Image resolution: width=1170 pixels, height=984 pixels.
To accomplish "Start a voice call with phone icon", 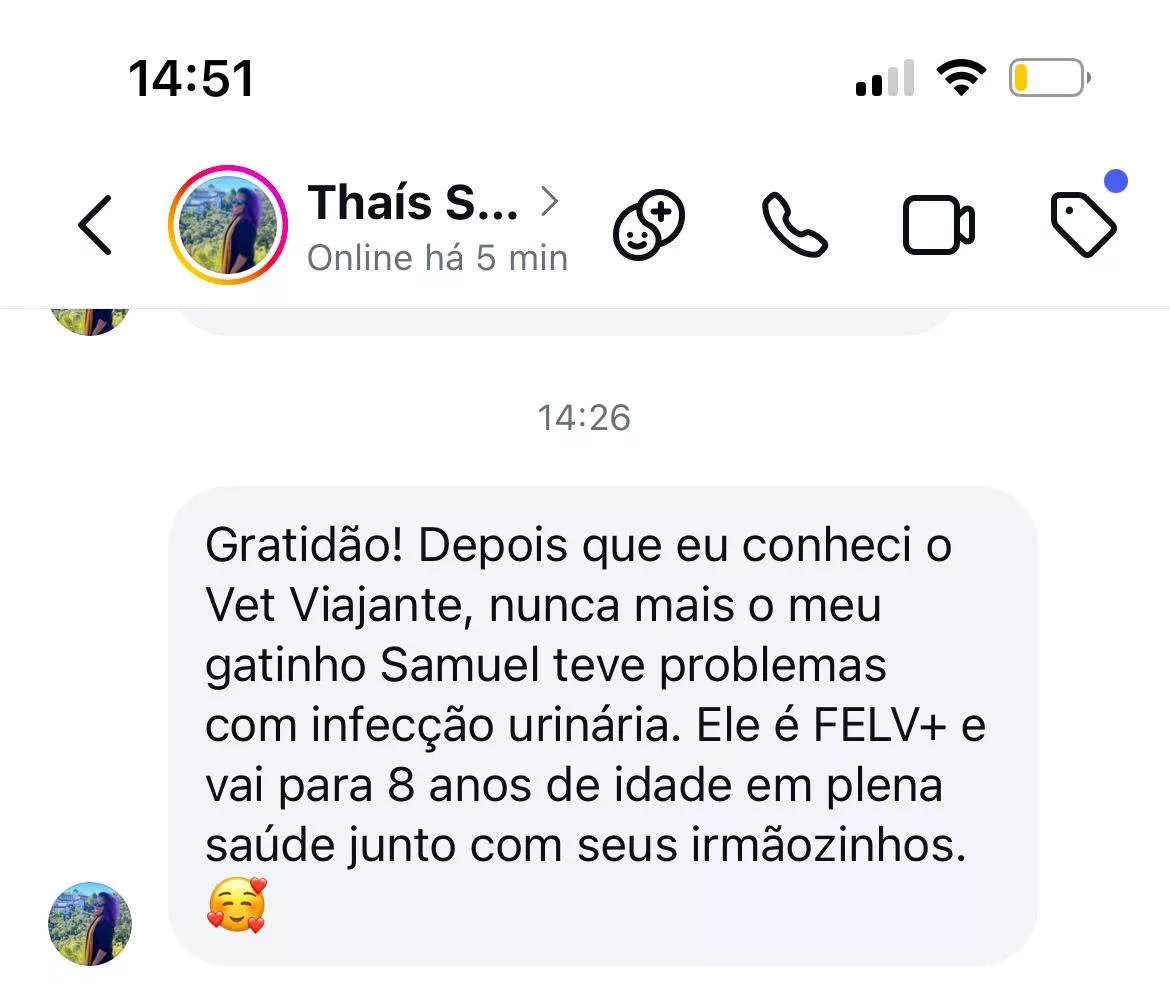I will click(794, 225).
